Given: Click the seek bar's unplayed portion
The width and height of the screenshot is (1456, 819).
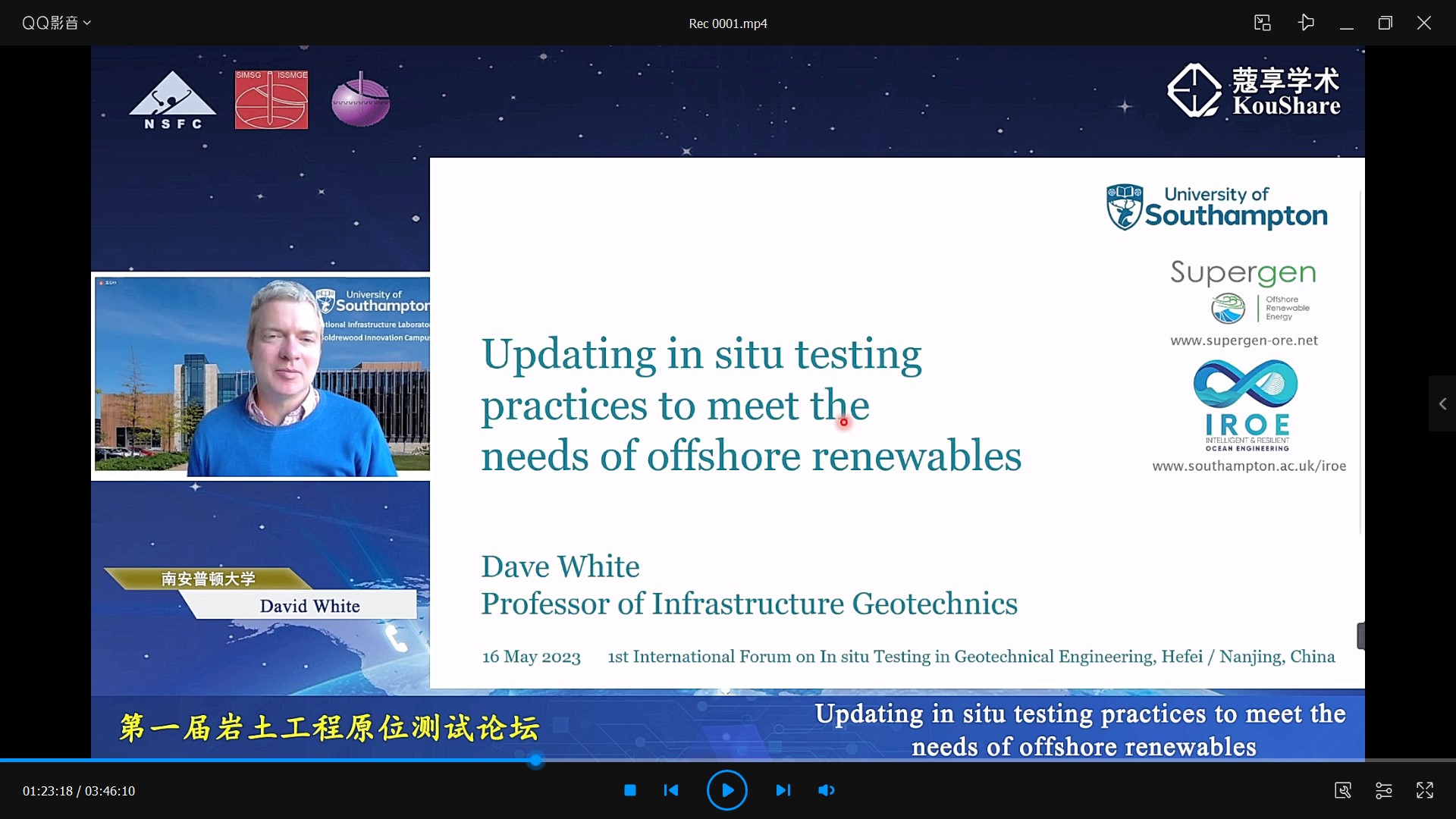Looking at the screenshot, I should coord(986,760).
